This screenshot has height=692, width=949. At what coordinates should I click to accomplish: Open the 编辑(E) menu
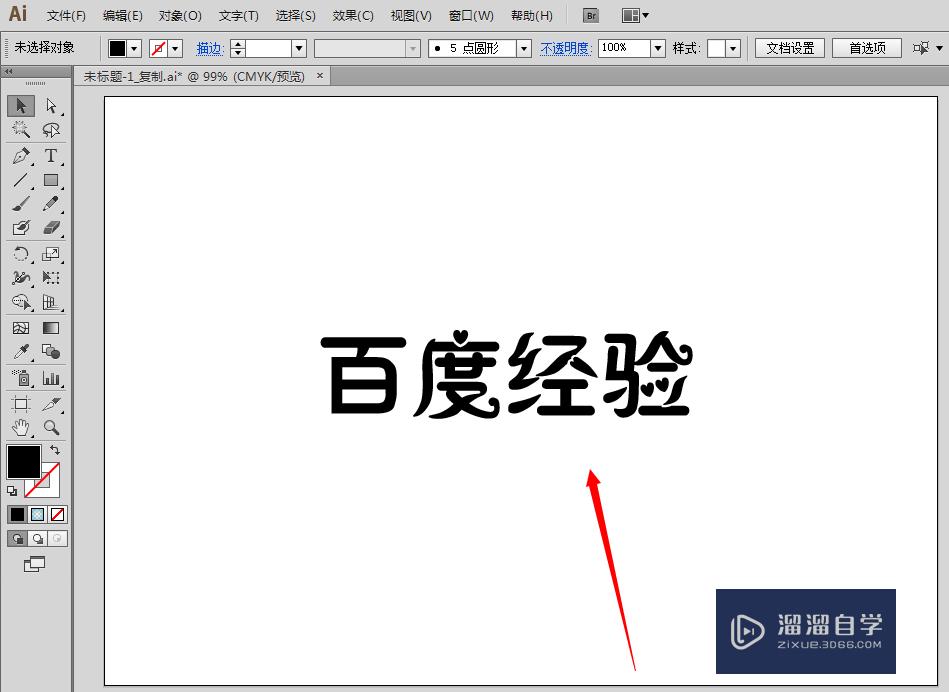click(x=122, y=16)
